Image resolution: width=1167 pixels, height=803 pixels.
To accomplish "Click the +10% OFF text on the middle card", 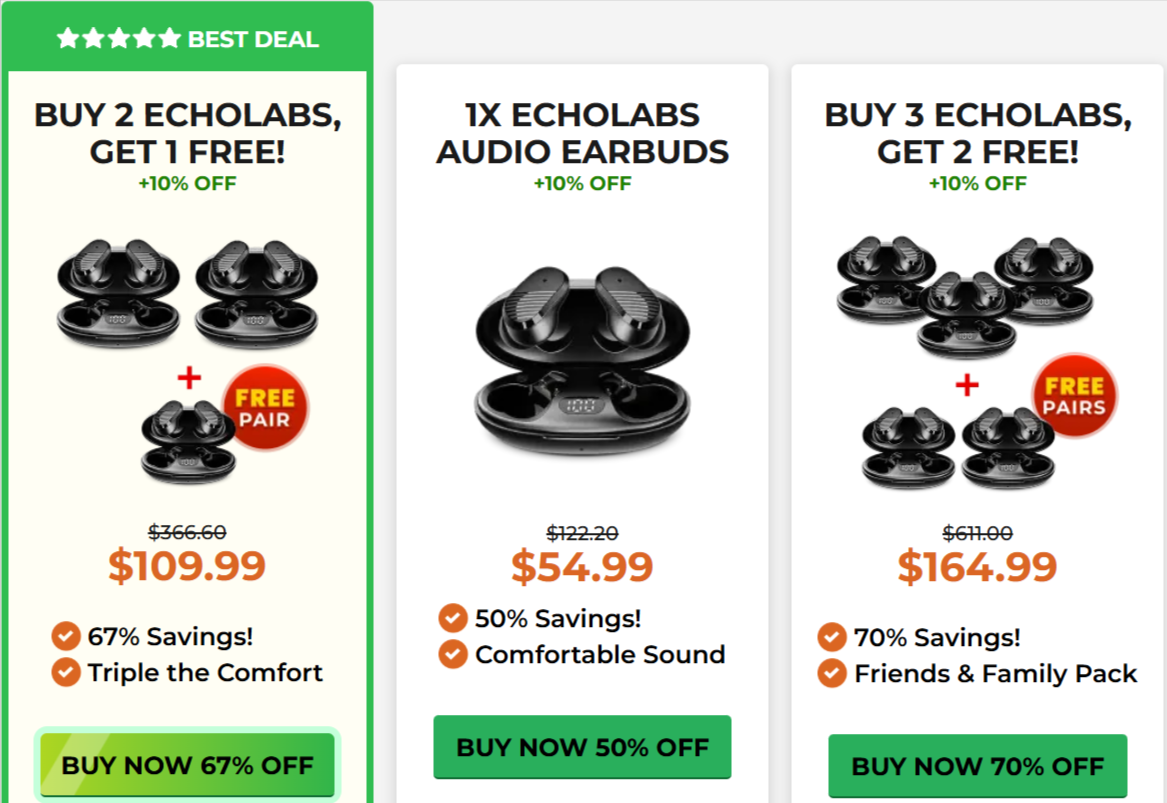I will coord(582,183).
